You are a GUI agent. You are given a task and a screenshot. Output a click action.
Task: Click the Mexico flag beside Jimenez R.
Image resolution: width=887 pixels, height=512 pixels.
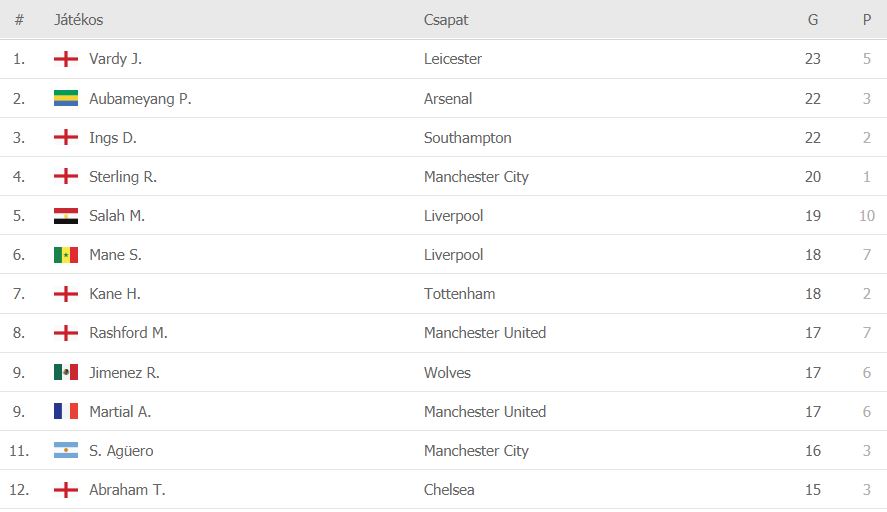66,372
